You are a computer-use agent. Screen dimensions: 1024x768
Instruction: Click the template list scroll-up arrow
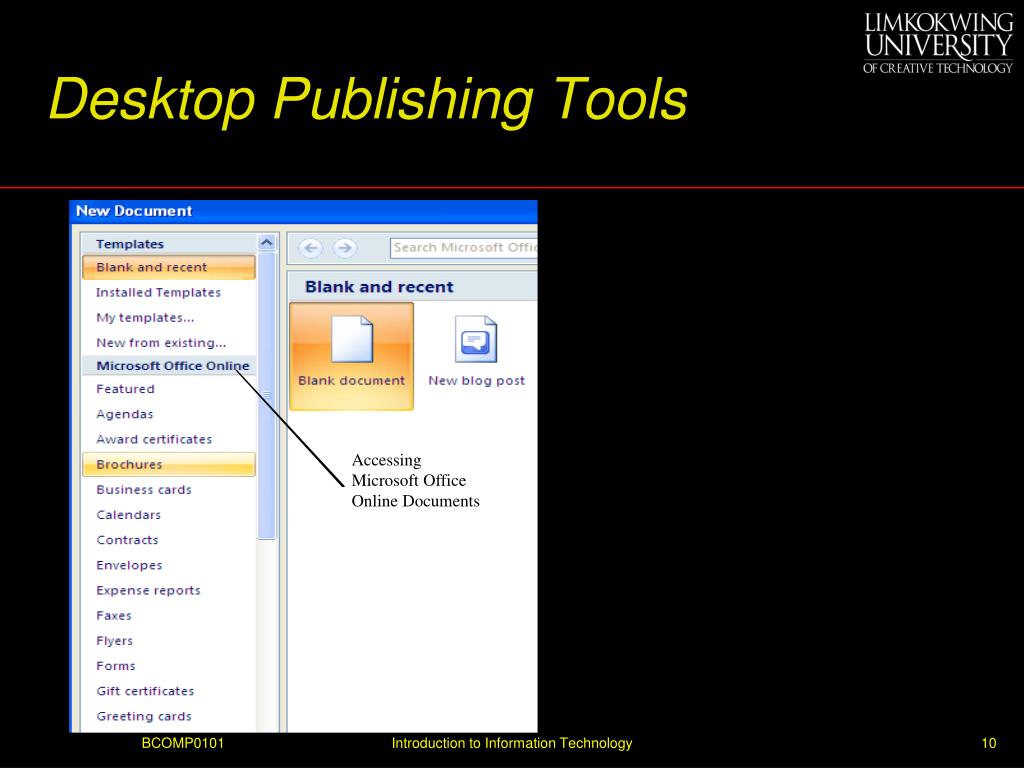point(266,243)
